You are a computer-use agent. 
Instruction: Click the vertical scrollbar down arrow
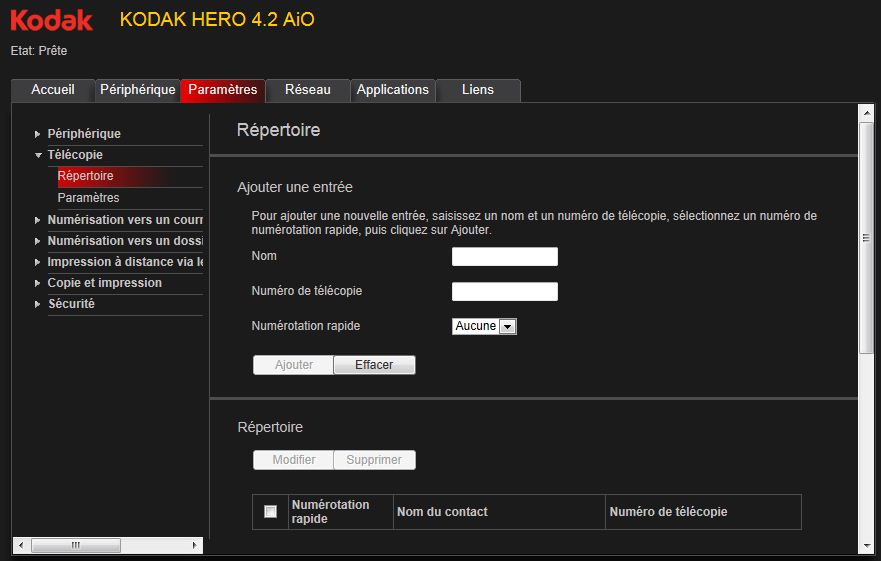tap(867, 545)
